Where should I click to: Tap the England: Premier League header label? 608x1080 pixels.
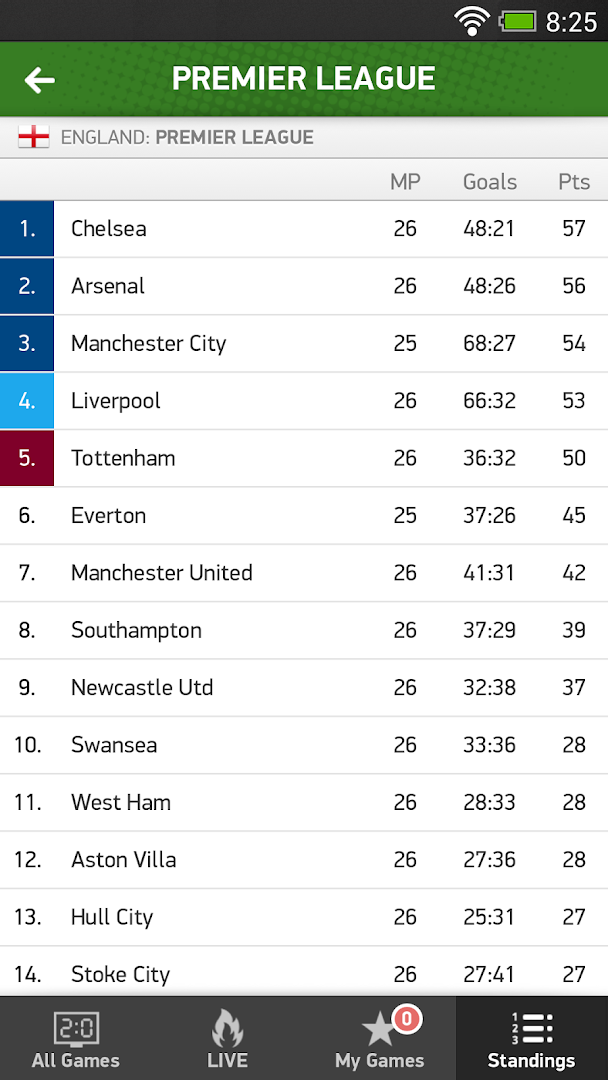[187, 137]
